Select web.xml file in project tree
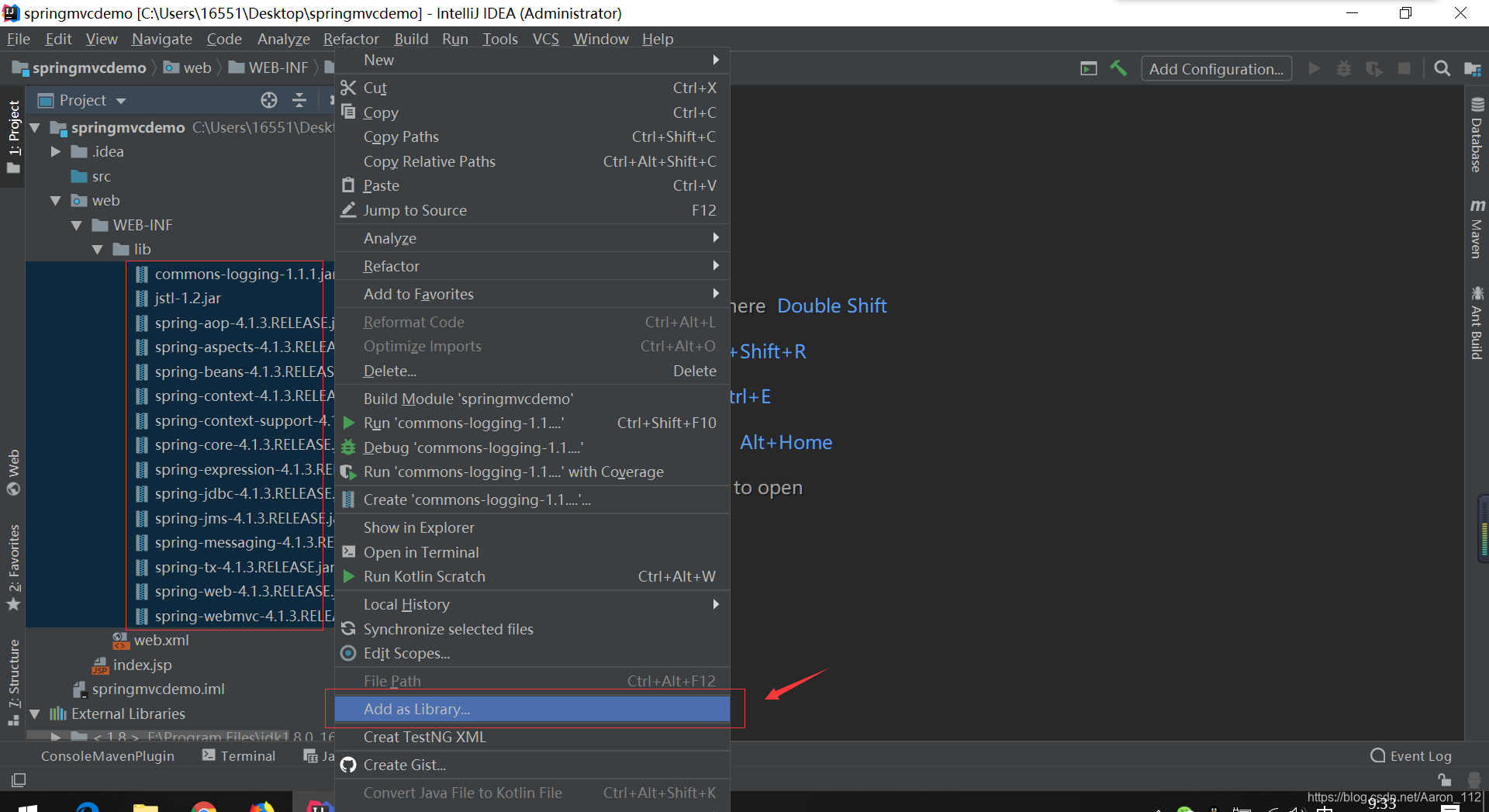 click(161, 640)
